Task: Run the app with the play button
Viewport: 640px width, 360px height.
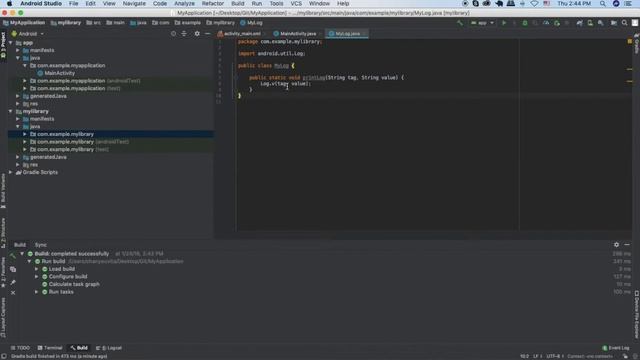Action: click(504, 23)
